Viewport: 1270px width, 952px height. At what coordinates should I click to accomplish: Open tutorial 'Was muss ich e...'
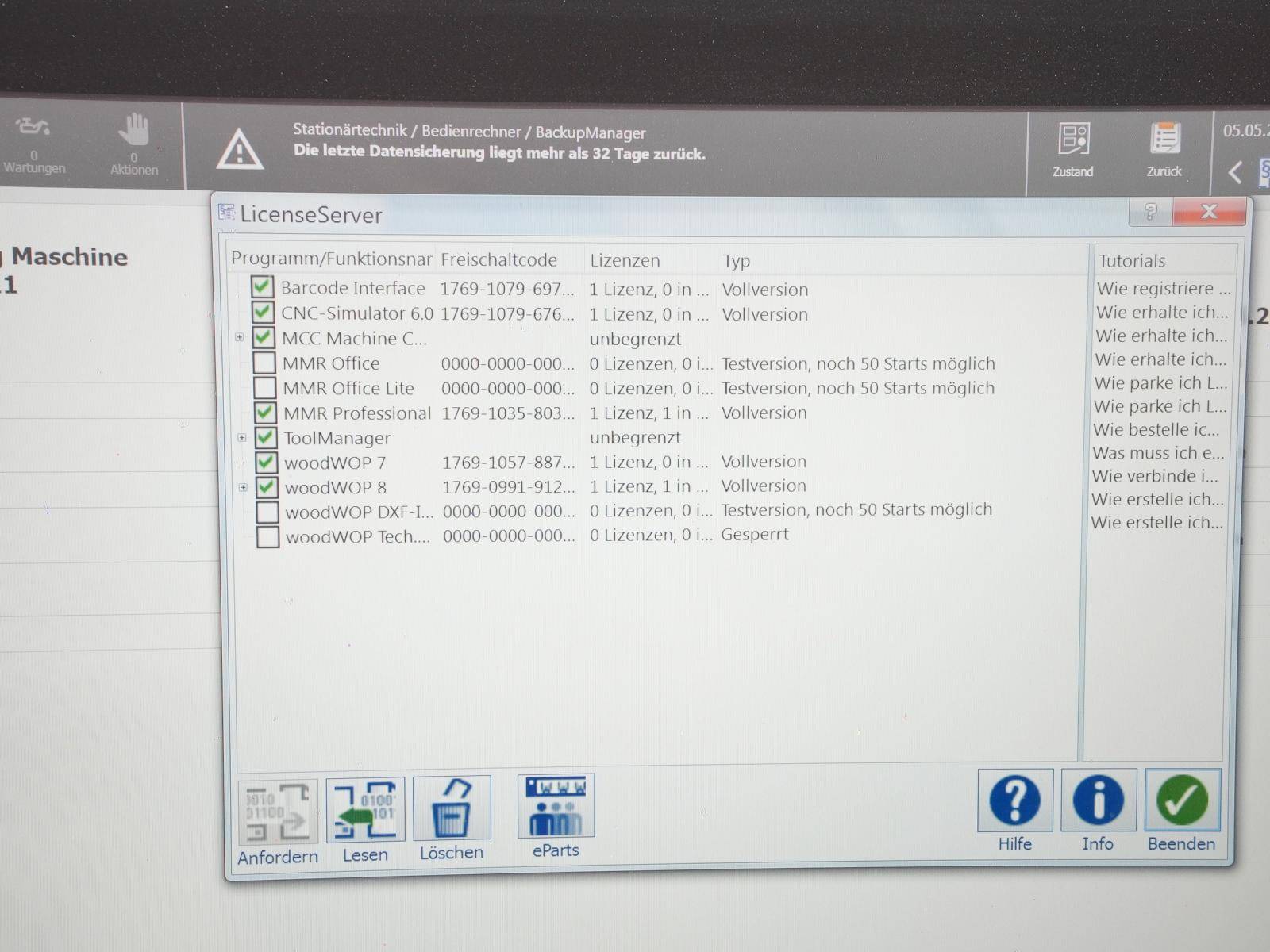(1158, 452)
